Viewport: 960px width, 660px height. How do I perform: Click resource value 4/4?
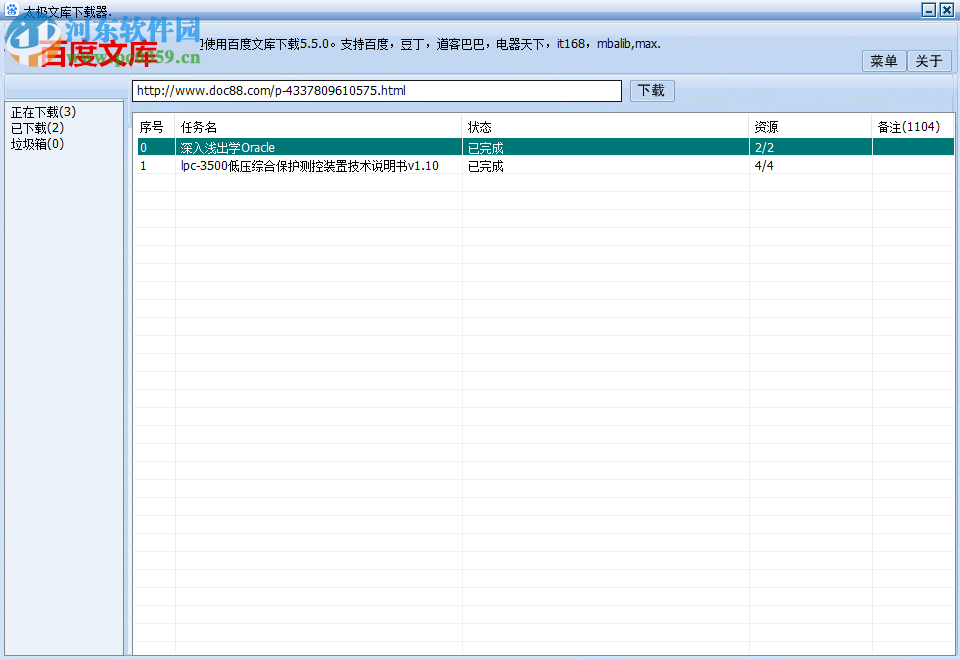tap(764, 166)
